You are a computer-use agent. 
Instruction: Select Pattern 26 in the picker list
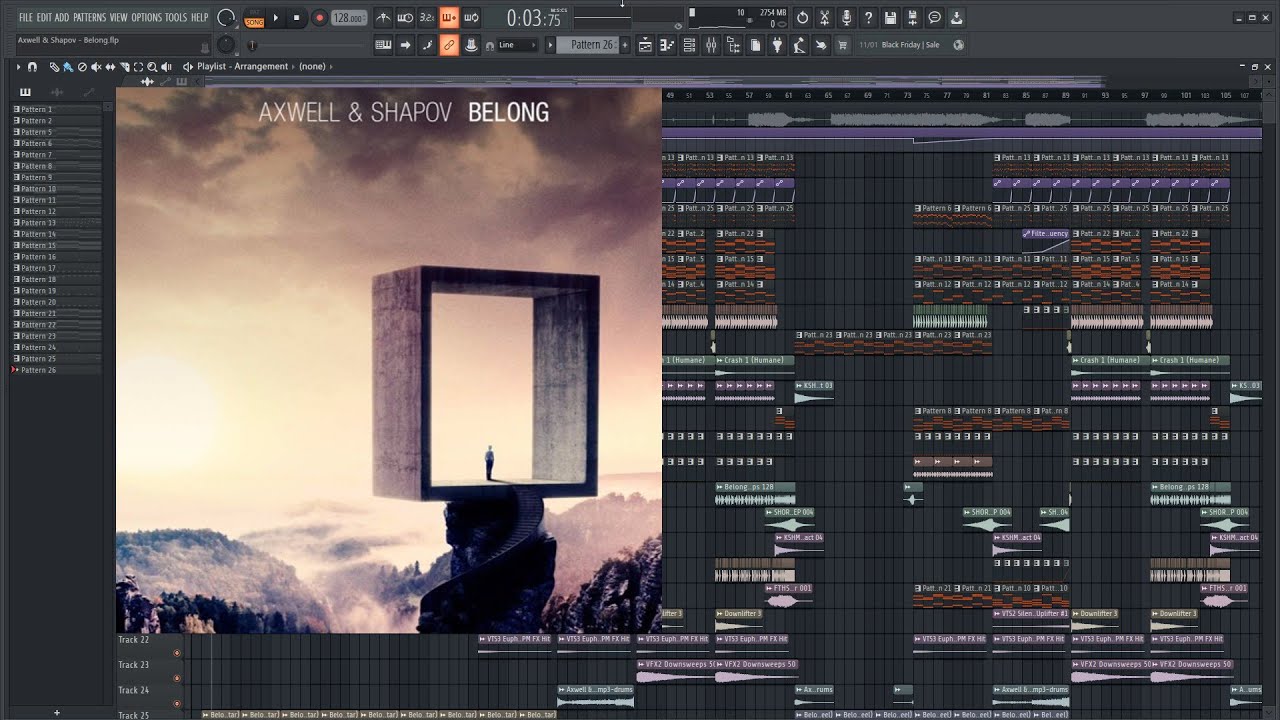(56, 370)
